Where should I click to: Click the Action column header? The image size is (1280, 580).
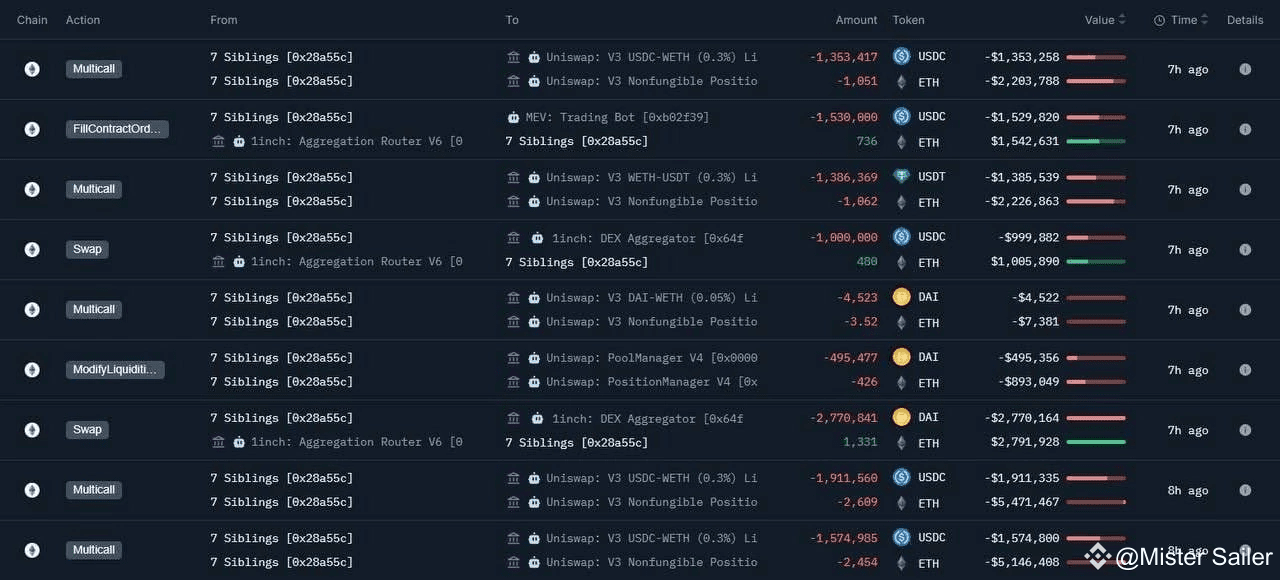pos(83,20)
